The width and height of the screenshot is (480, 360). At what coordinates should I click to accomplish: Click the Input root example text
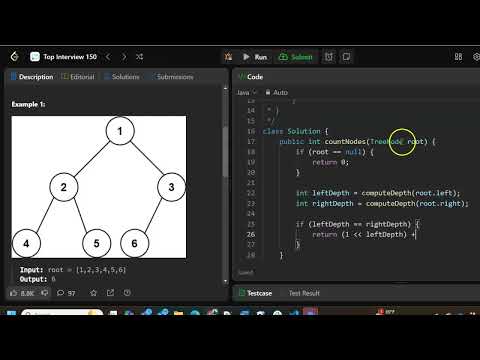tap(73, 269)
